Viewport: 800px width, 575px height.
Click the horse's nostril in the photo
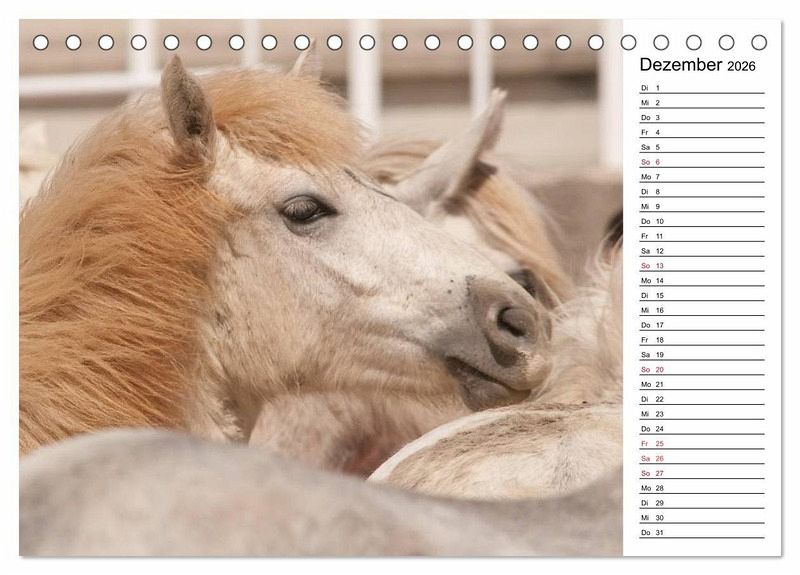[x=516, y=320]
